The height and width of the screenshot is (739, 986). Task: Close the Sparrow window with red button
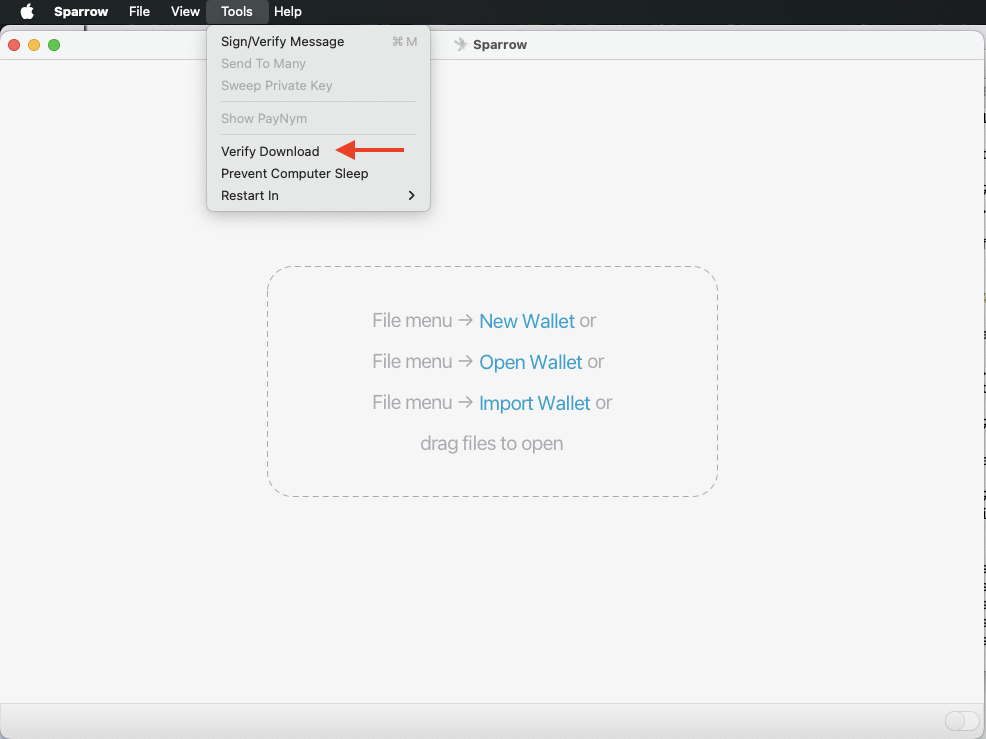tap(14, 45)
